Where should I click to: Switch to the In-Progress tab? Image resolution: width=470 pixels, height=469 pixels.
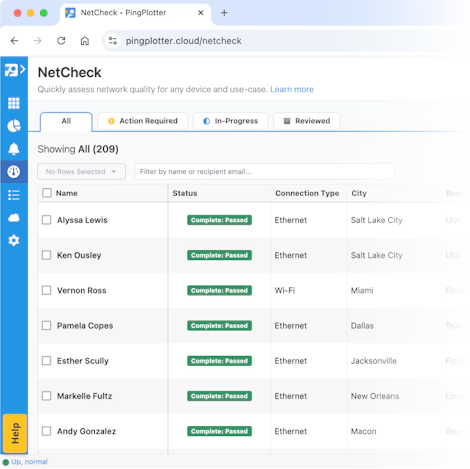231,121
